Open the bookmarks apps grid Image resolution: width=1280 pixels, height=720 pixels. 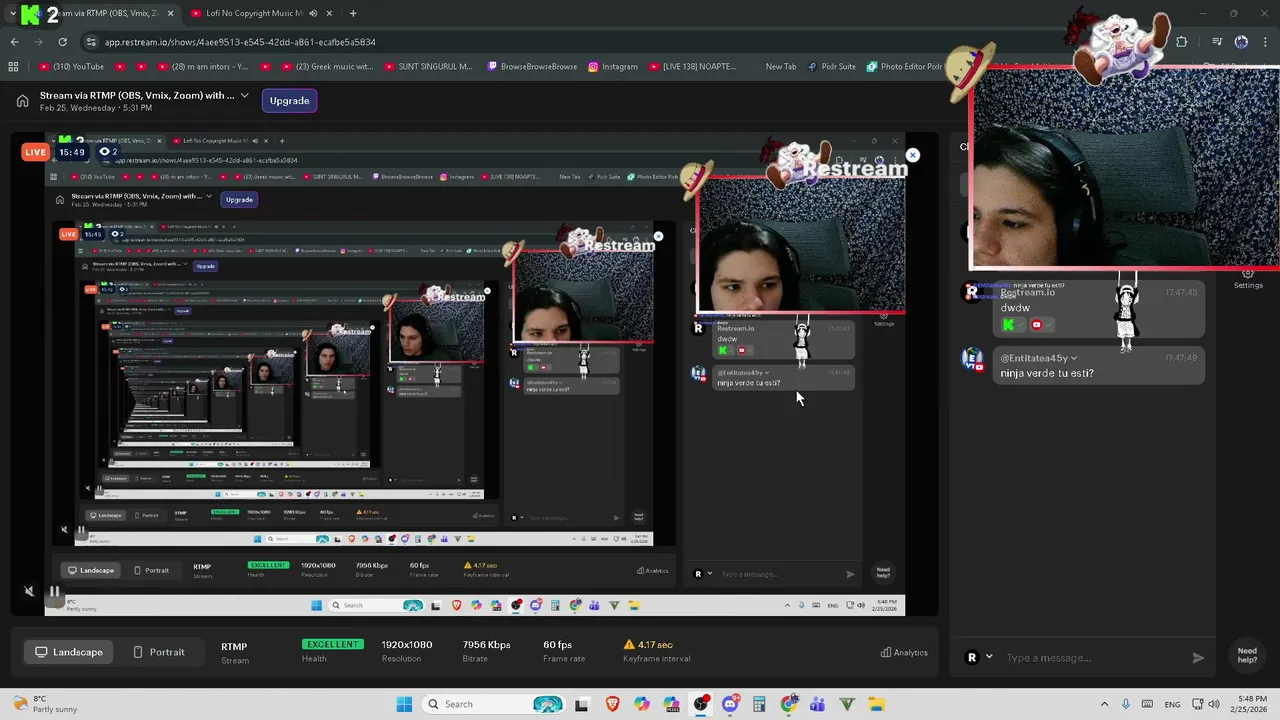(x=13, y=67)
